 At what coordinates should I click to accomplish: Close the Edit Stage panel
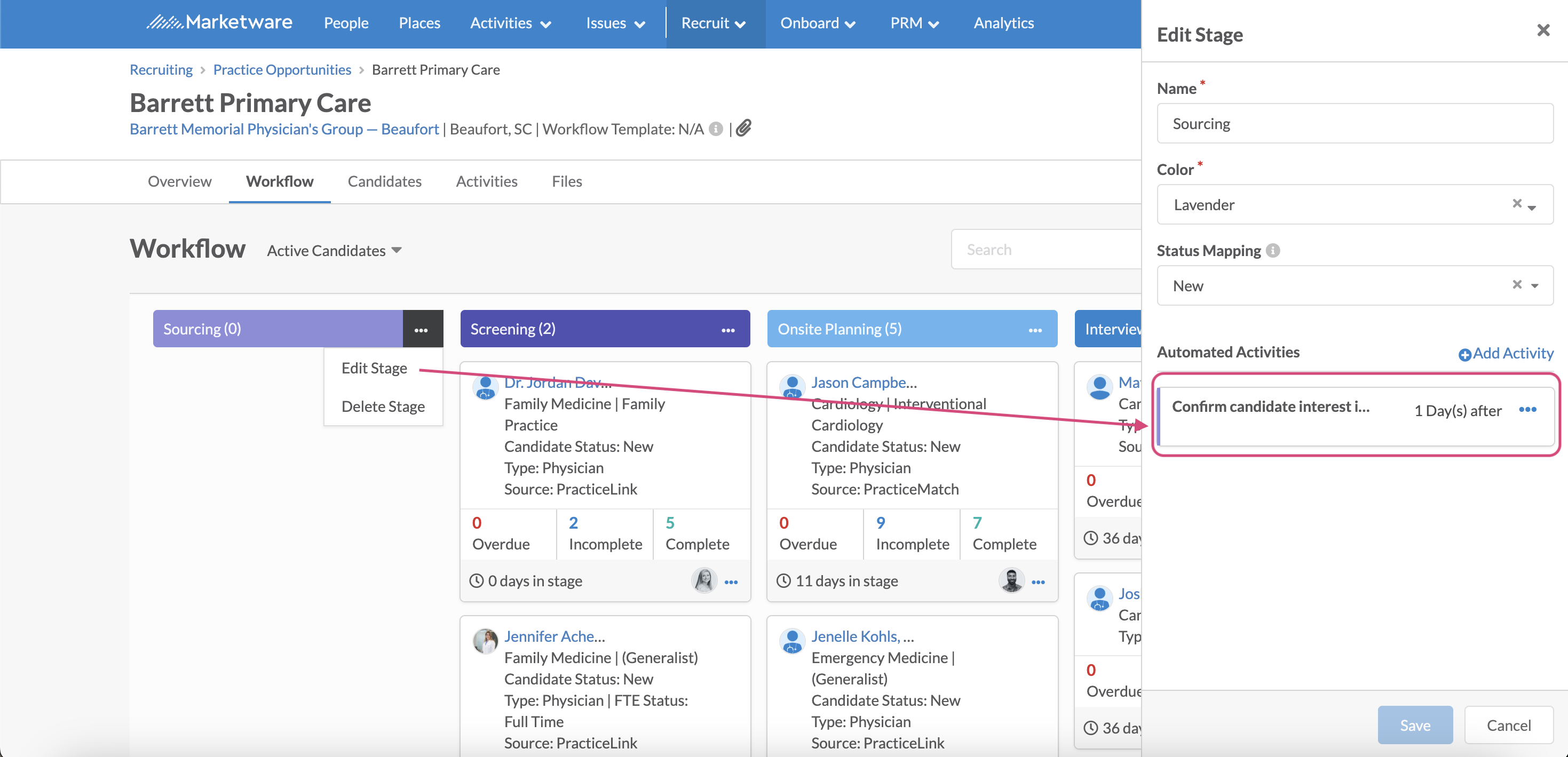coord(1542,30)
